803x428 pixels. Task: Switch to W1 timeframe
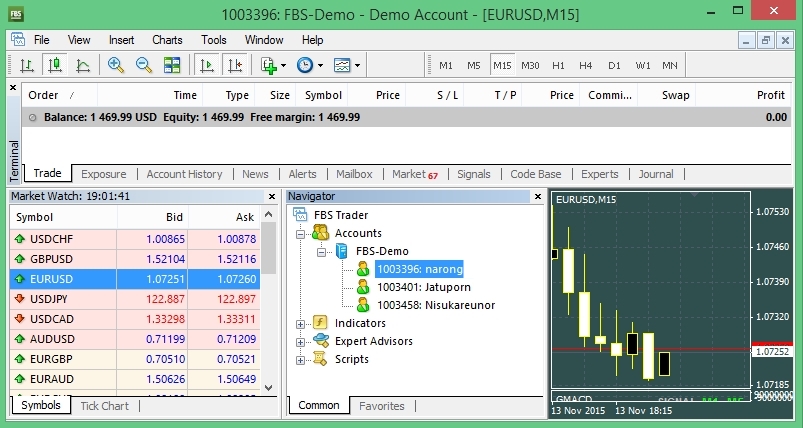click(x=642, y=66)
